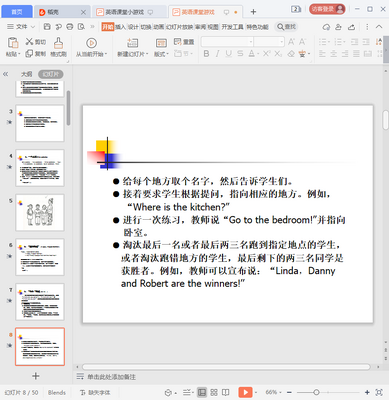Click the Copy (复制) icon
This screenshot has height=400, width=389.
pyautogui.click(x=29, y=53)
